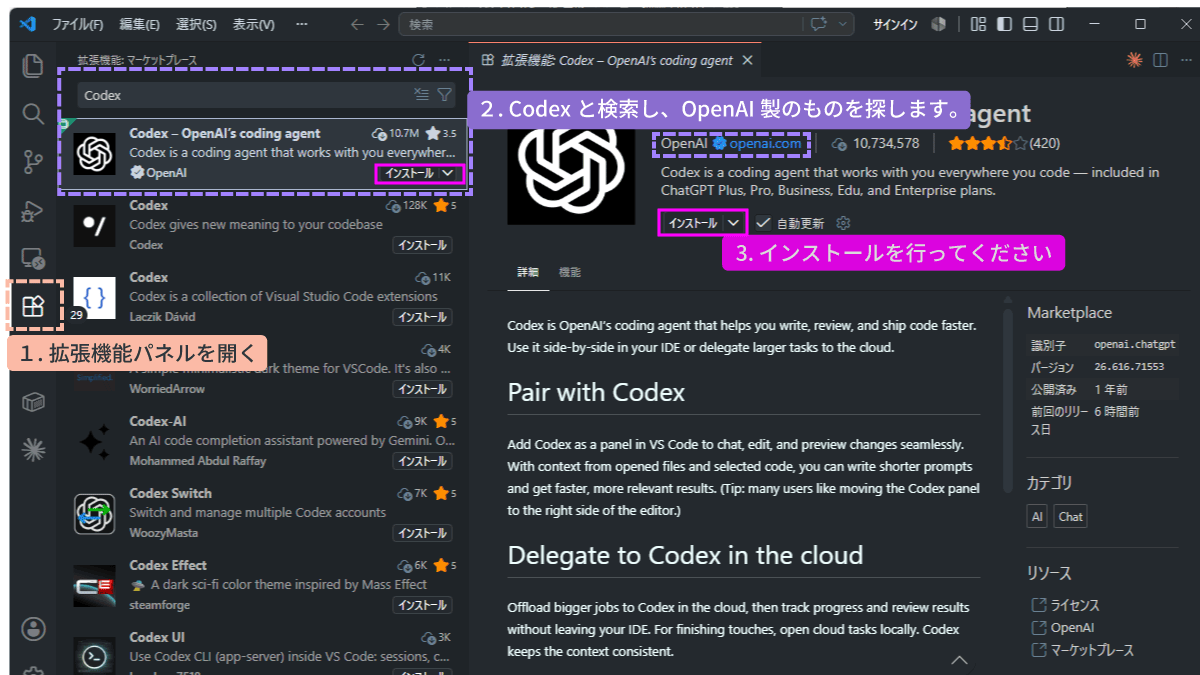Open the Extensions panel in activity bar

(x=33, y=306)
